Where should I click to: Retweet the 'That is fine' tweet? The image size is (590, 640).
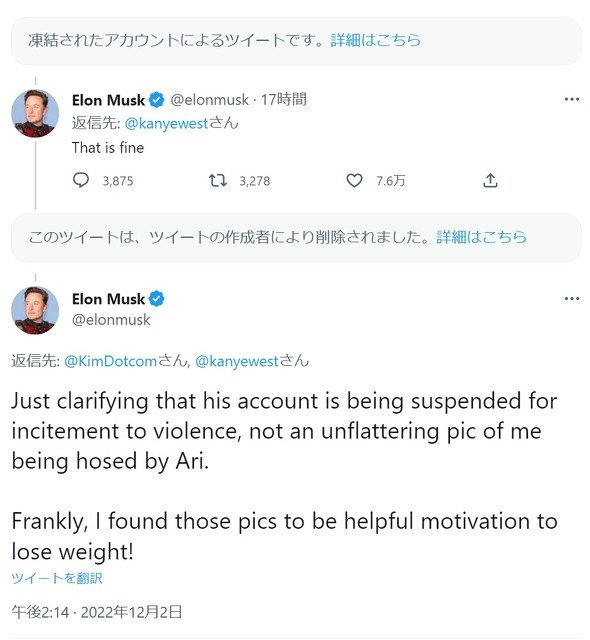tap(217, 180)
